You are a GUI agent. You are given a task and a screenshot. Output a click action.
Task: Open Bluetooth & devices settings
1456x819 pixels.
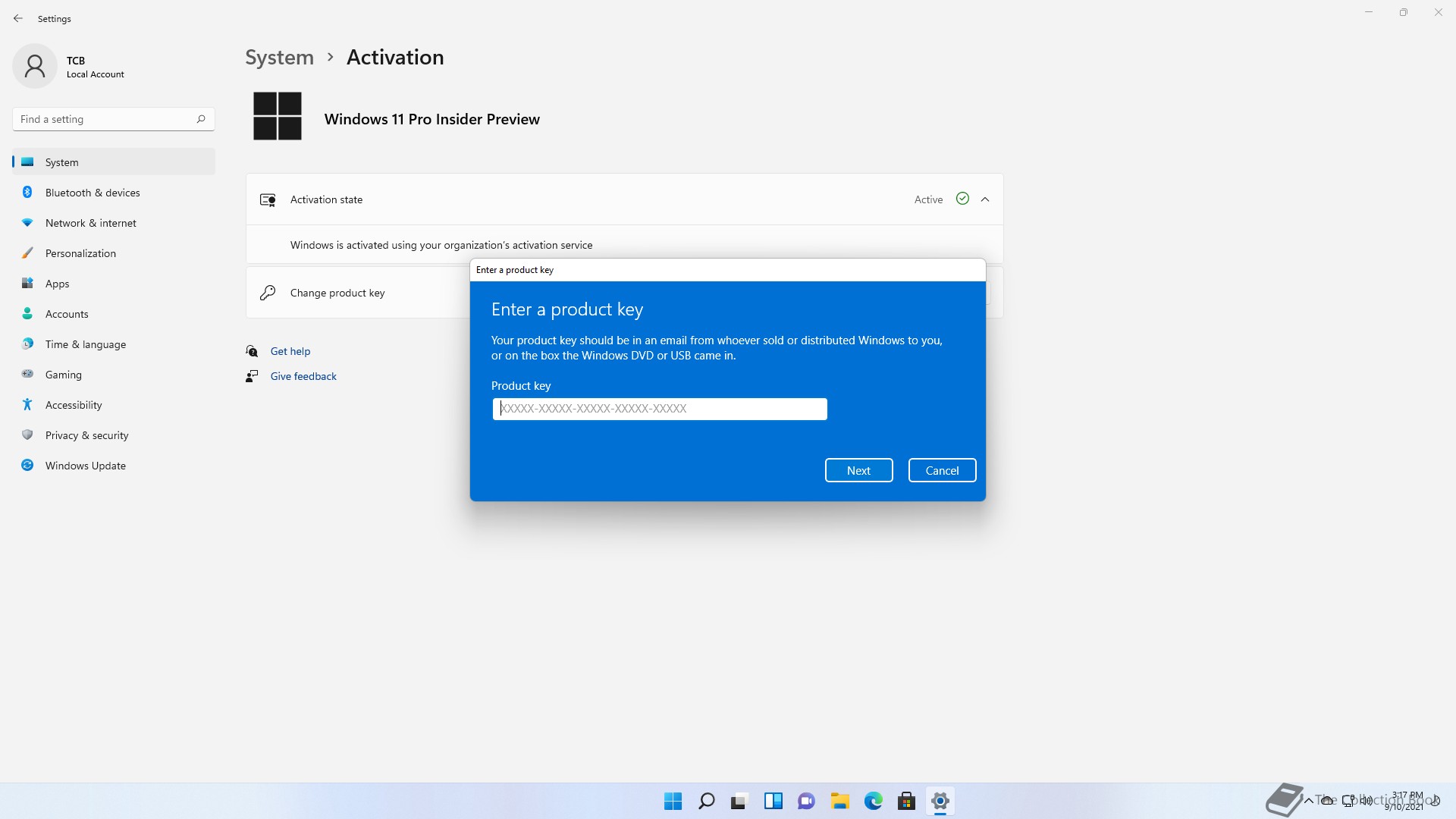point(114,193)
